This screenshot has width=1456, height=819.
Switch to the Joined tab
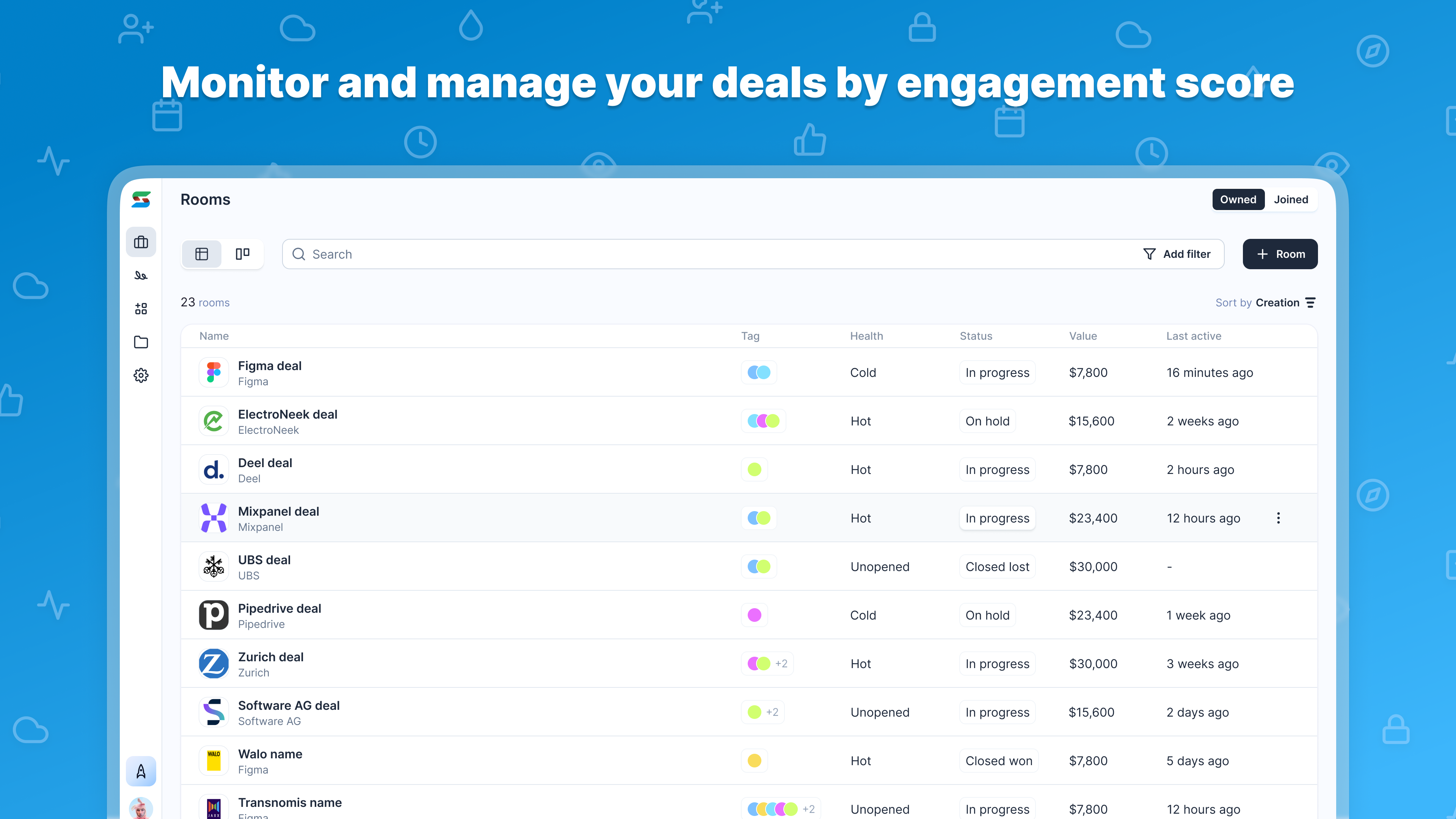pyautogui.click(x=1290, y=199)
